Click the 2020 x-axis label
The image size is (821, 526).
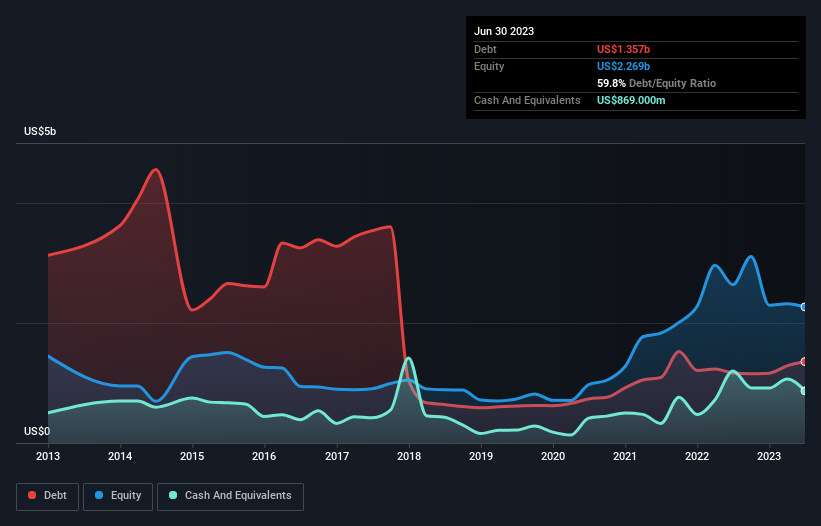pos(553,456)
